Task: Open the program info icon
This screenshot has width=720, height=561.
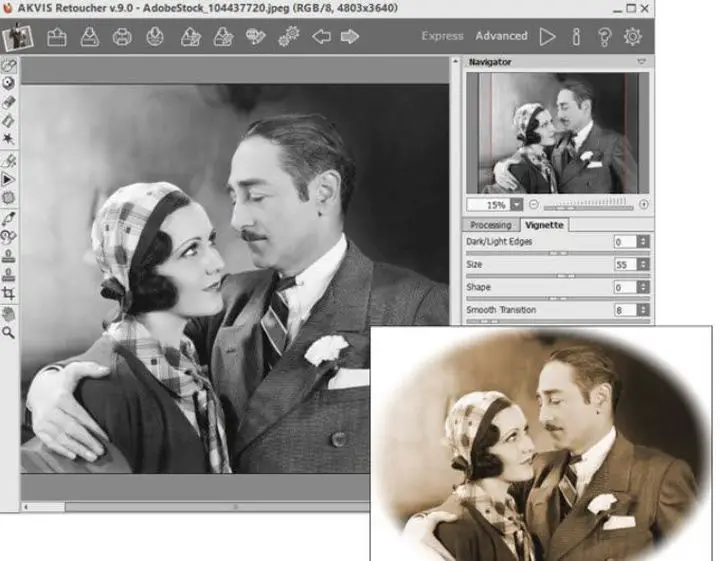Action: coord(576,36)
